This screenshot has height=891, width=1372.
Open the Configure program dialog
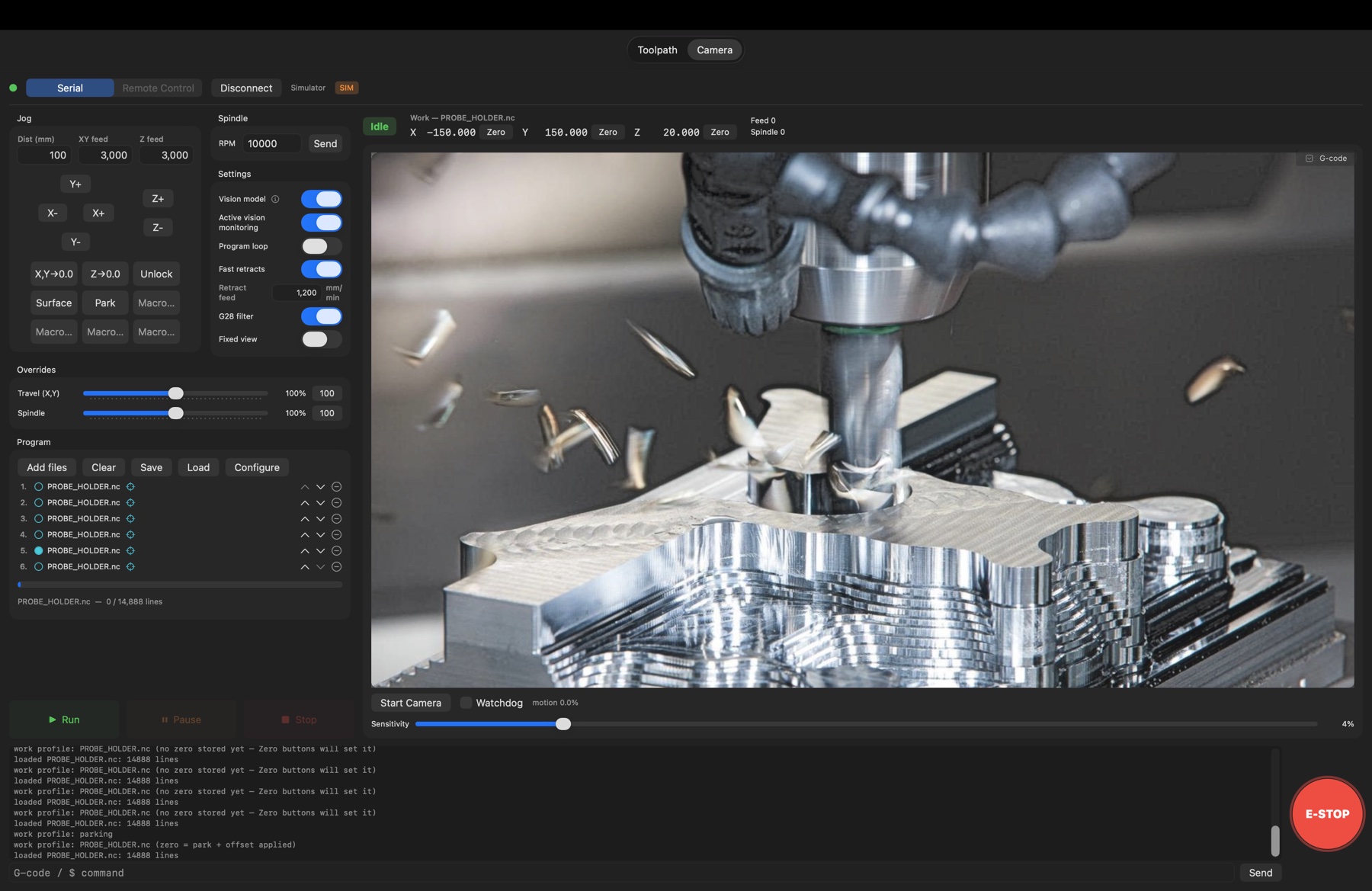tap(257, 468)
